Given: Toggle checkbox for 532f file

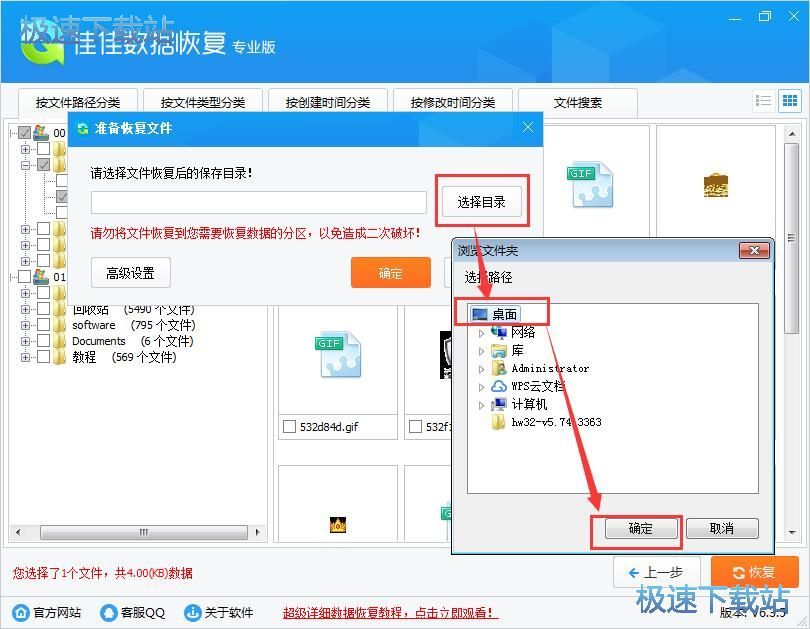Looking at the screenshot, I should point(415,427).
